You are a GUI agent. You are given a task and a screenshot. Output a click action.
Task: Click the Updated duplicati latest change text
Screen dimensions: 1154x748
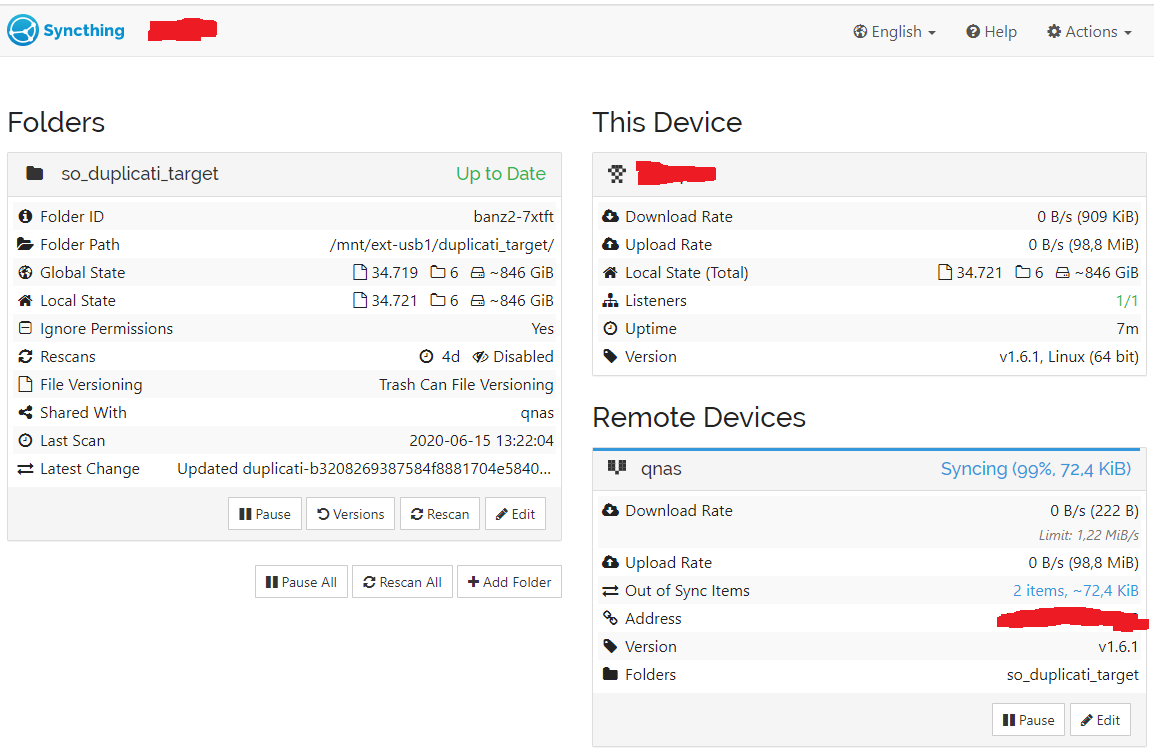pos(364,469)
